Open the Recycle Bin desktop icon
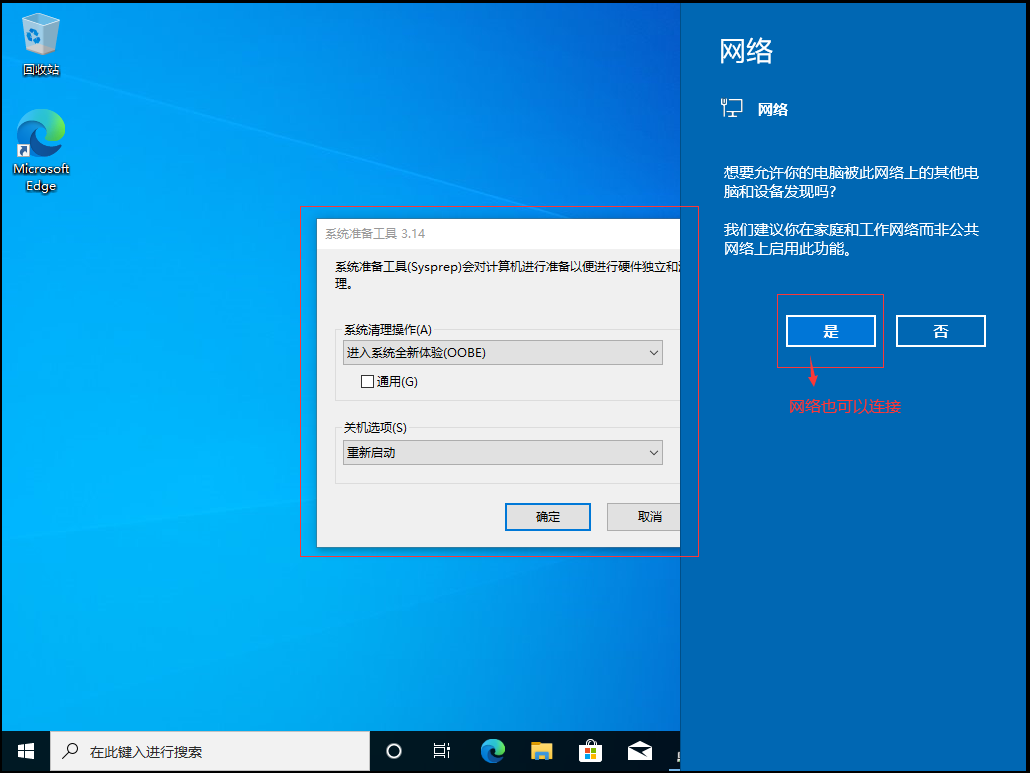The width and height of the screenshot is (1030, 773). click(41, 38)
